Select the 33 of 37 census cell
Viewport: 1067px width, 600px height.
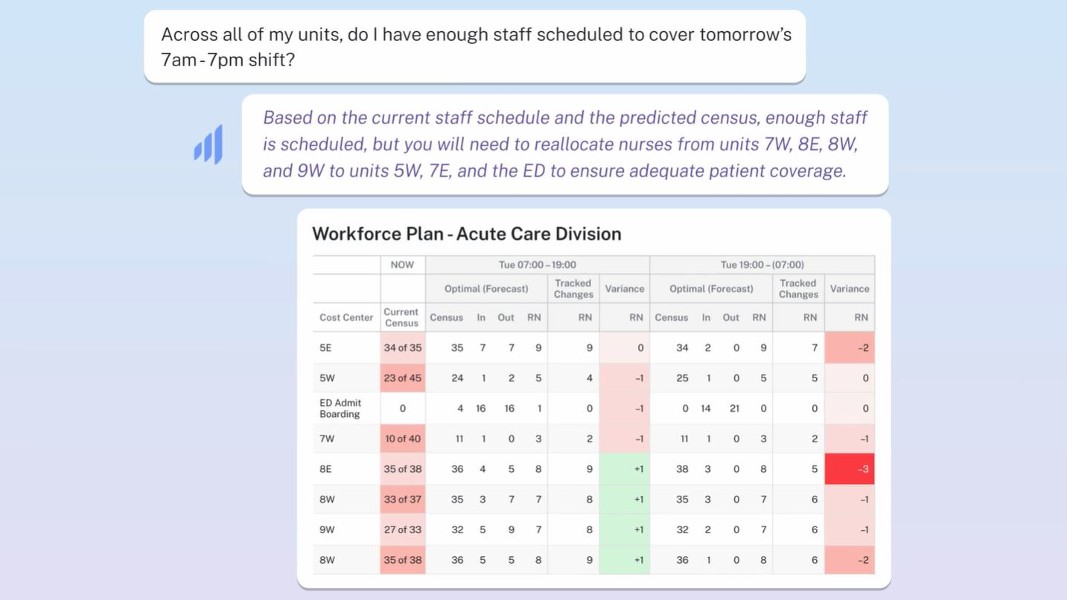coord(402,499)
